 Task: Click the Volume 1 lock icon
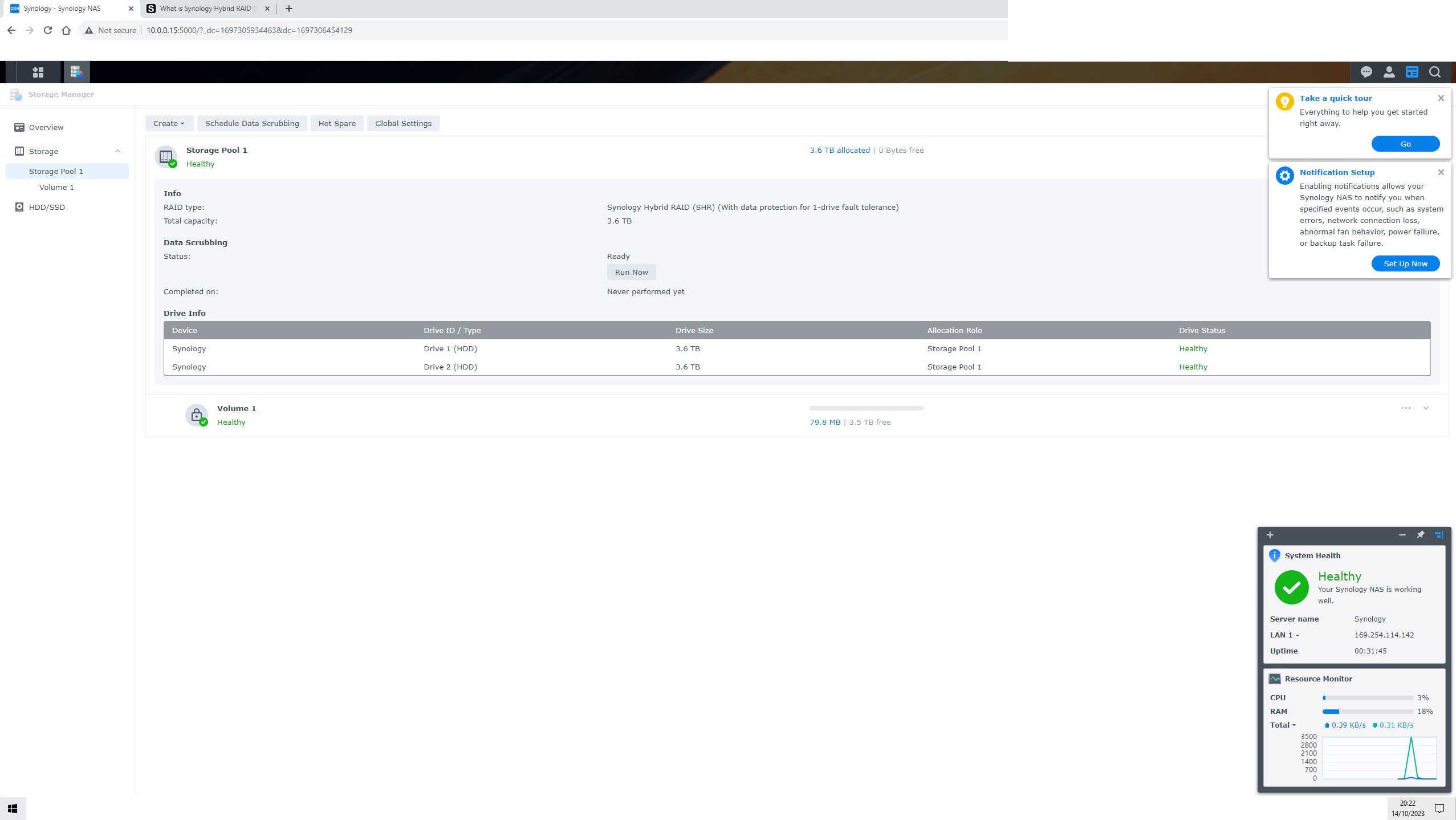(x=197, y=415)
